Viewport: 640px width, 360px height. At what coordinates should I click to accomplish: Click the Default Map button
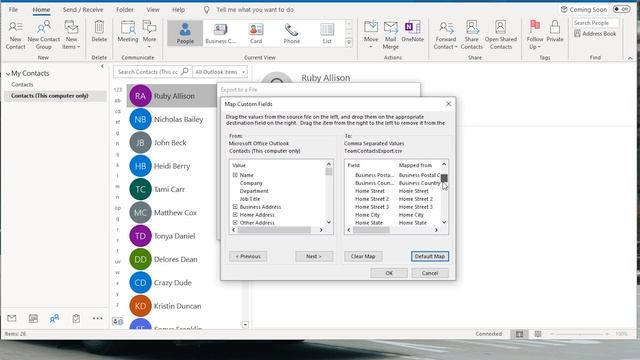430,256
